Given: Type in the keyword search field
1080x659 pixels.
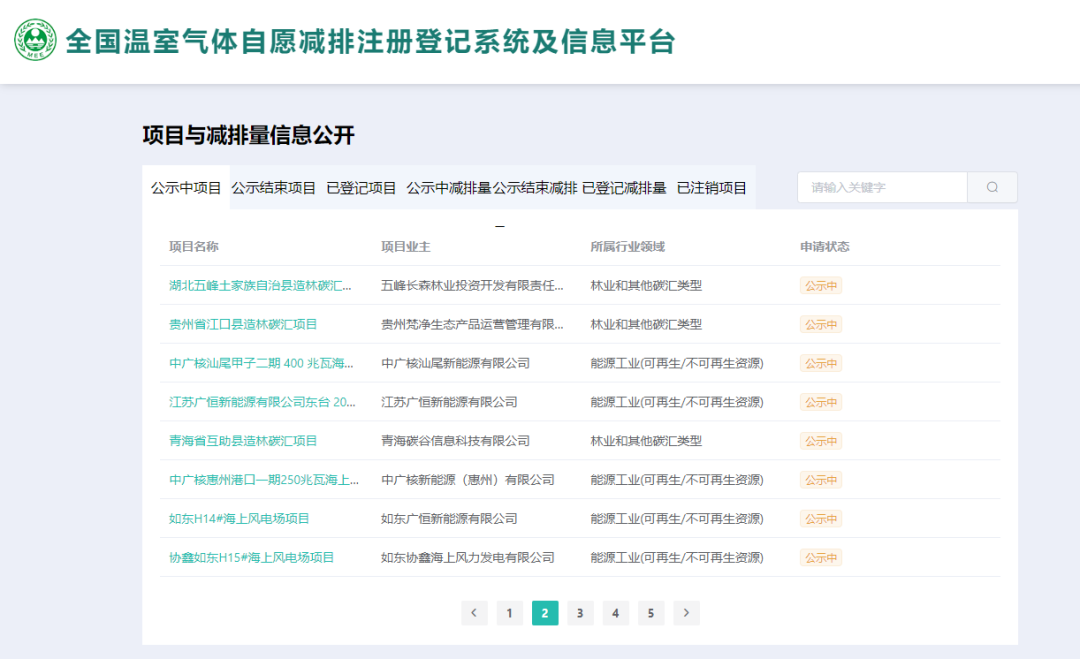Looking at the screenshot, I should click(x=882, y=187).
